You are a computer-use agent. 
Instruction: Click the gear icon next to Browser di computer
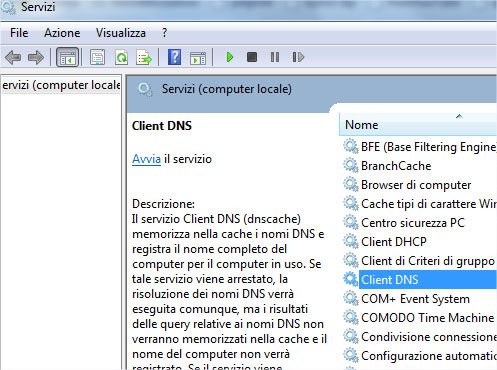pos(351,185)
